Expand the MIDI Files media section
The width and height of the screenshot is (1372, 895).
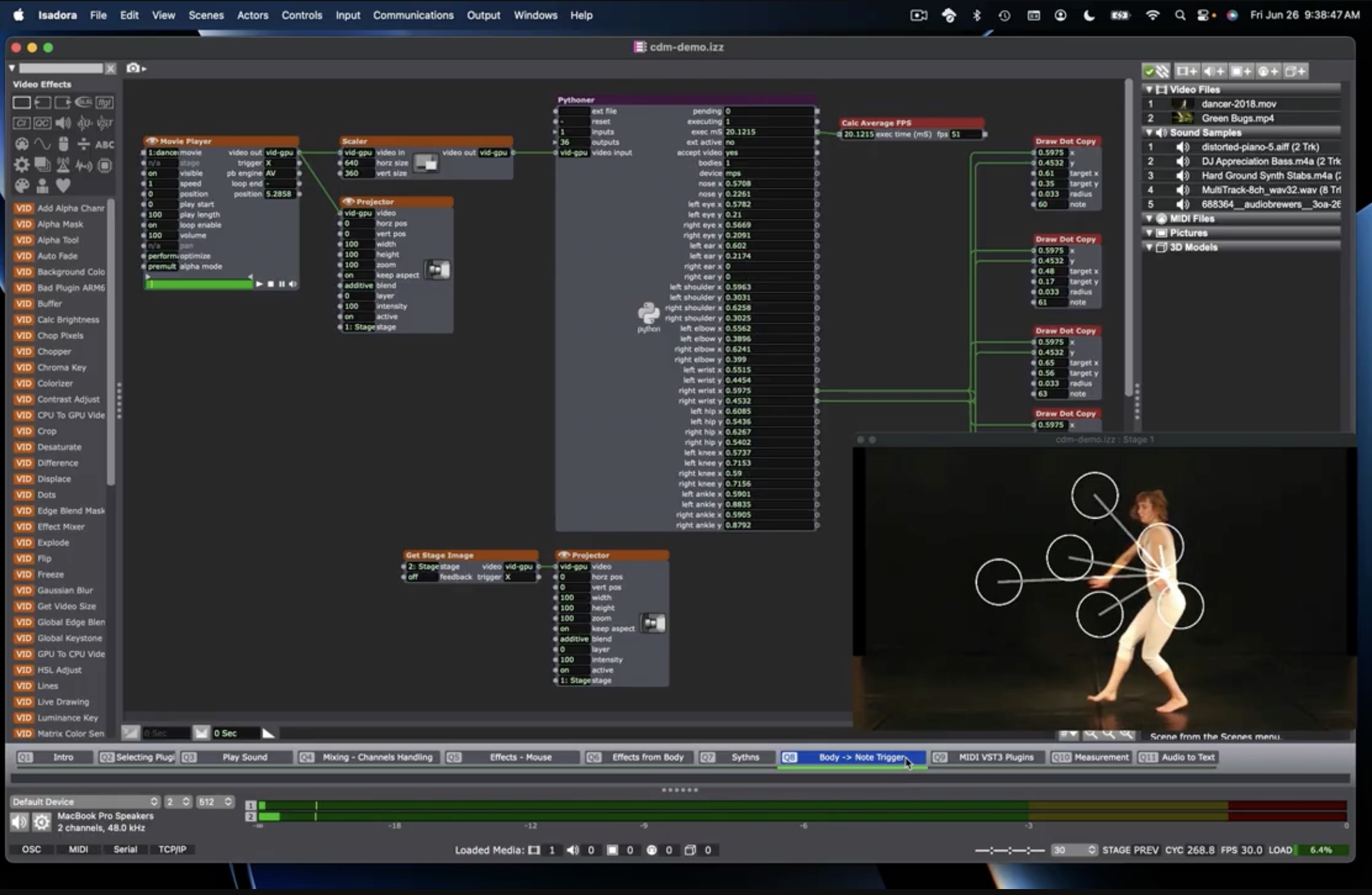(1149, 219)
